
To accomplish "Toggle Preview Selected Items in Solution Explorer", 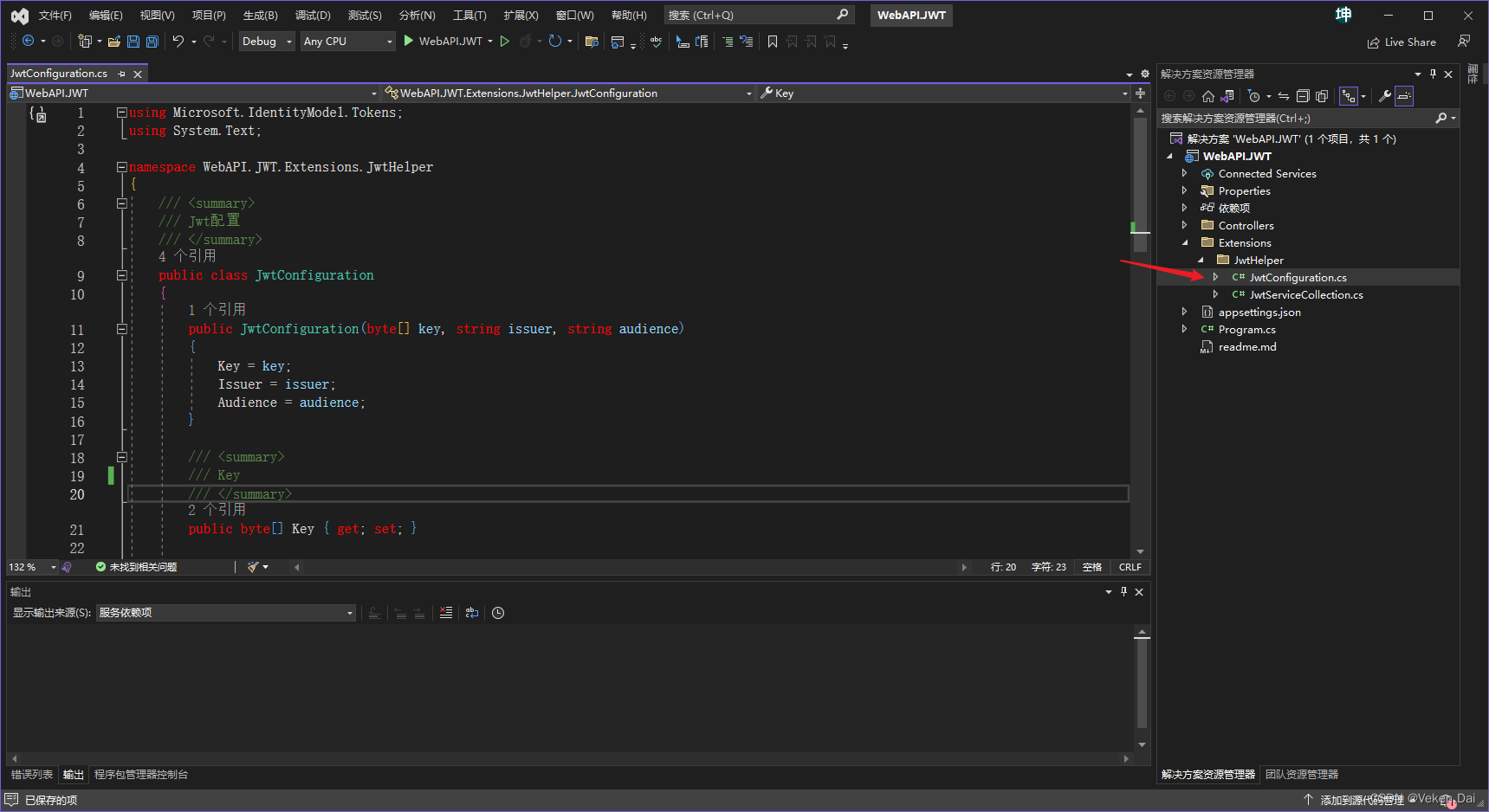I will pos(1404,95).
